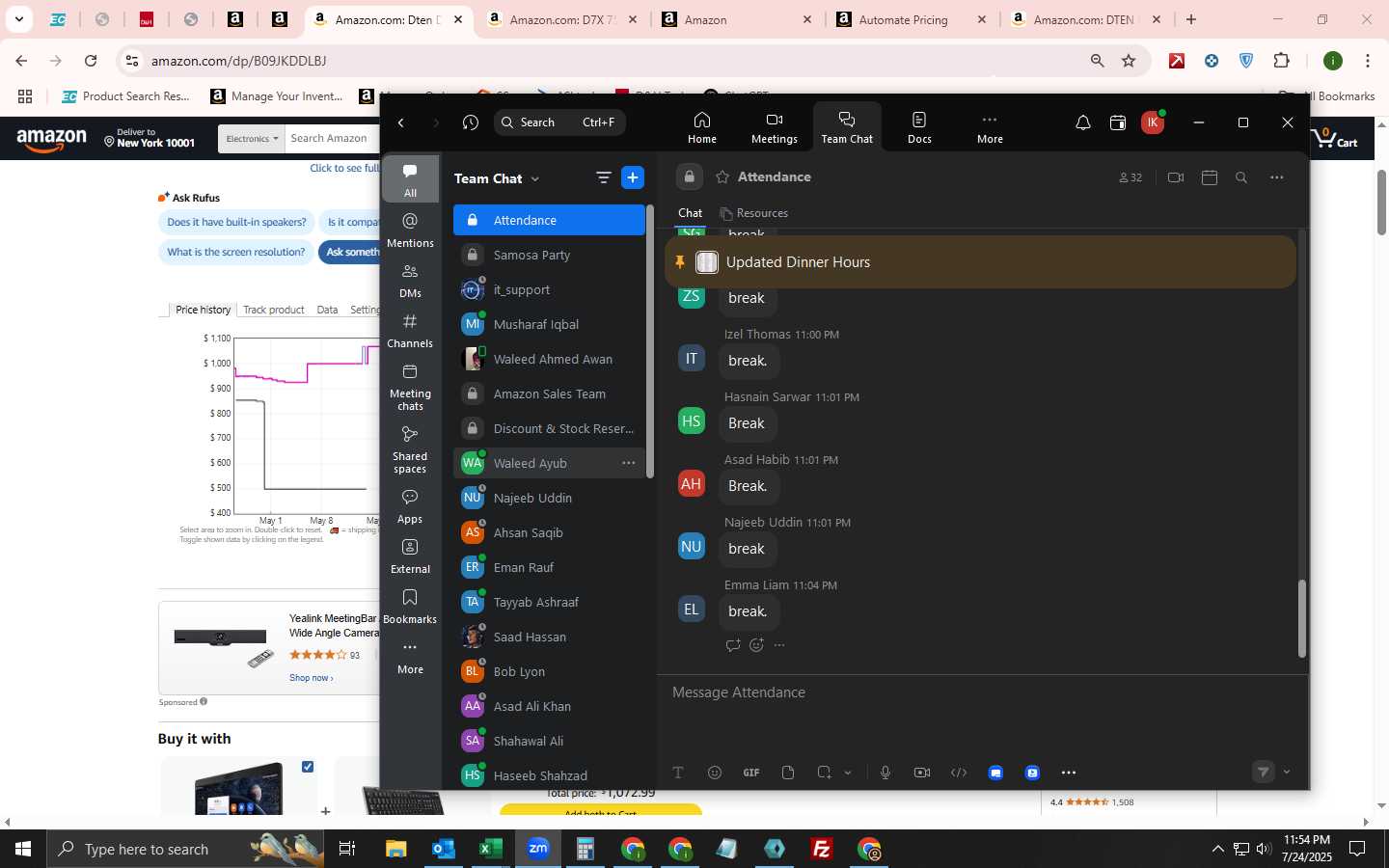
Task: View the 32 members of Attendance
Action: [1130, 177]
